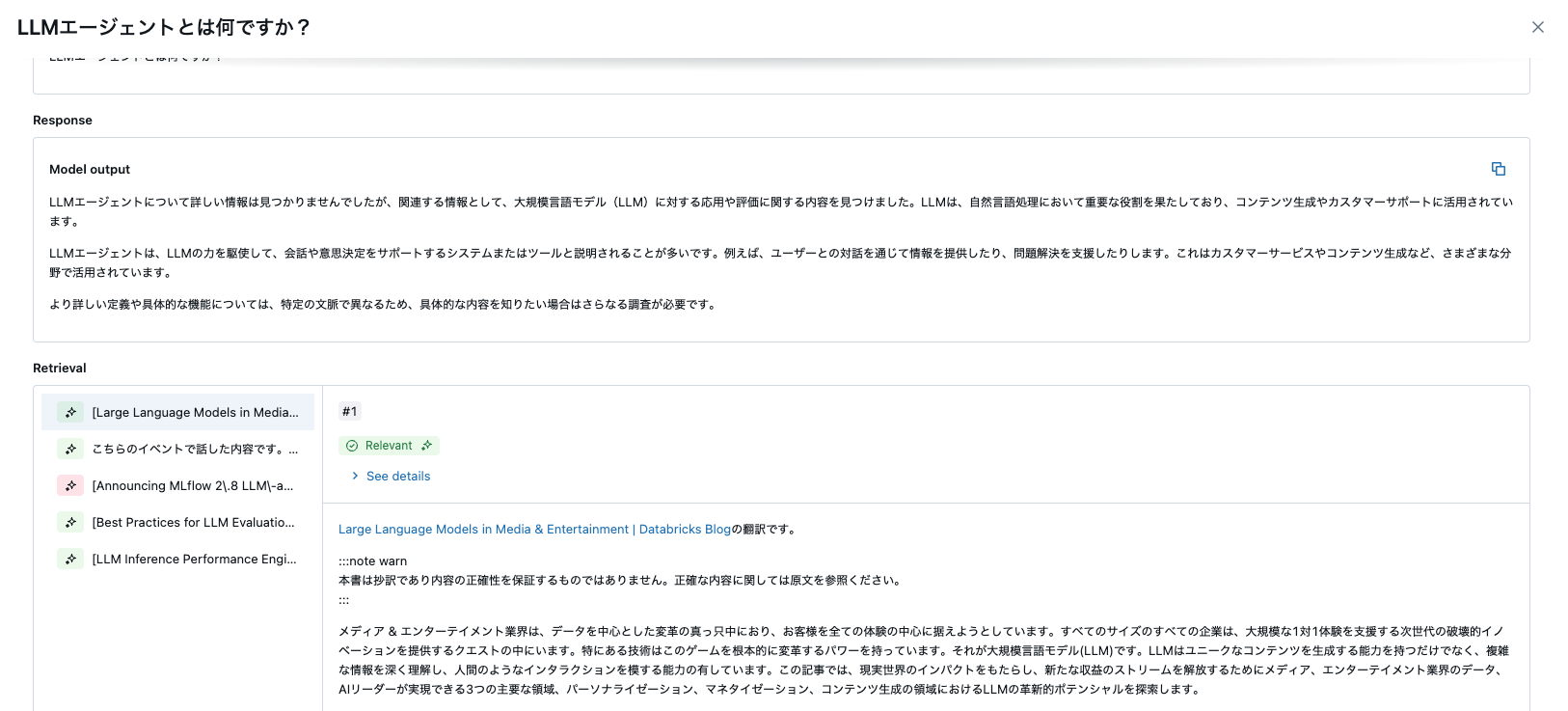Viewport: 1568px width, 711px height.
Task: Copy the Model output text
Action: click(1499, 169)
